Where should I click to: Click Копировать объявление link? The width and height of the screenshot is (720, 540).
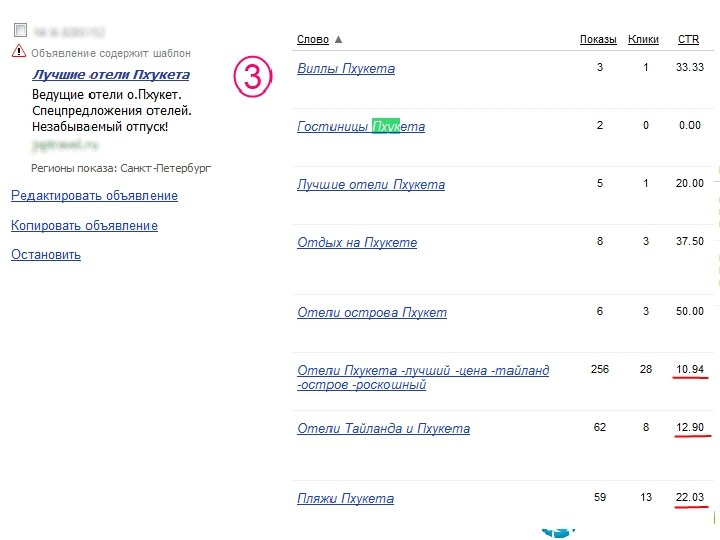point(84,226)
